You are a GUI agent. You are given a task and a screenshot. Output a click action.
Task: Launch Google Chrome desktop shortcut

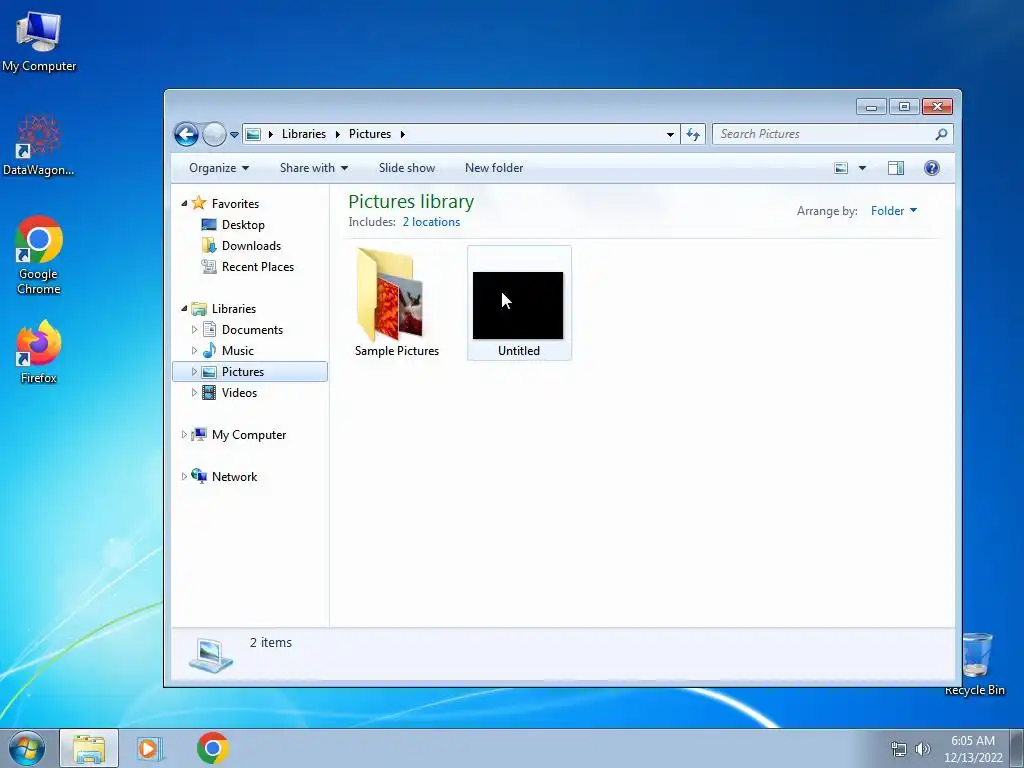(39, 255)
